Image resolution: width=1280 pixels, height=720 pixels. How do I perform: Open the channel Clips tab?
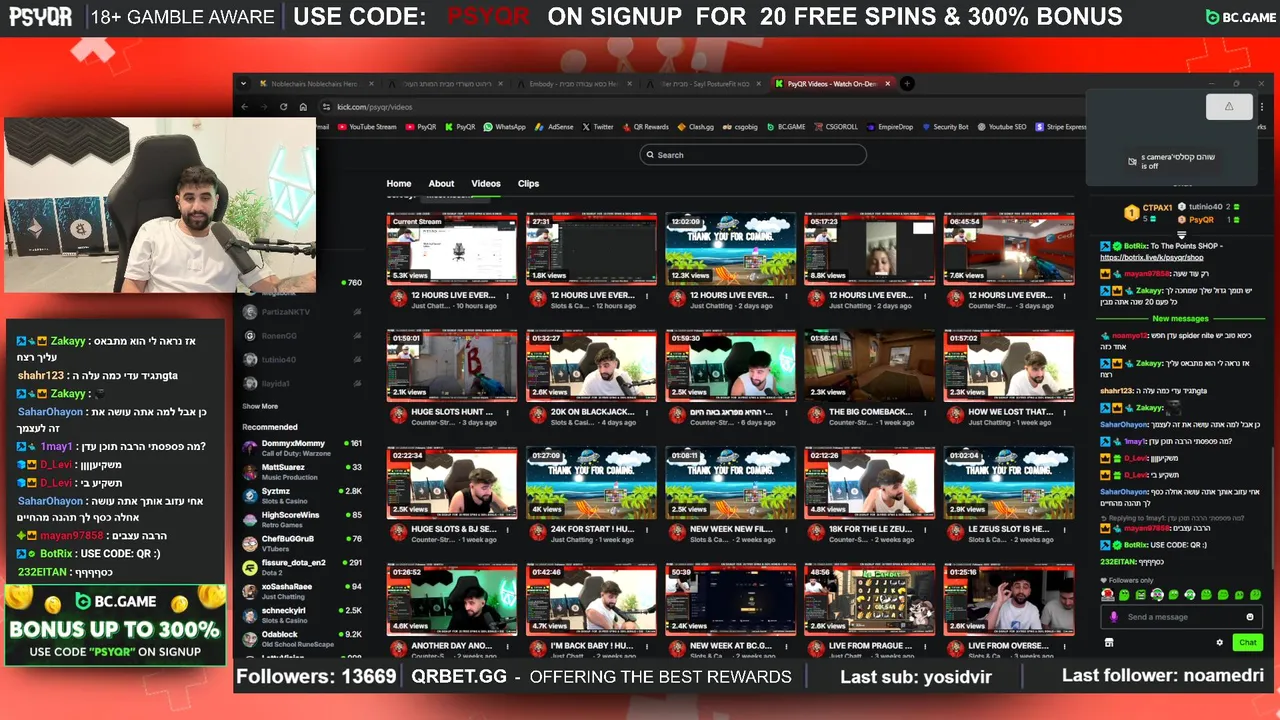pyautogui.click(x=528, y=184)
